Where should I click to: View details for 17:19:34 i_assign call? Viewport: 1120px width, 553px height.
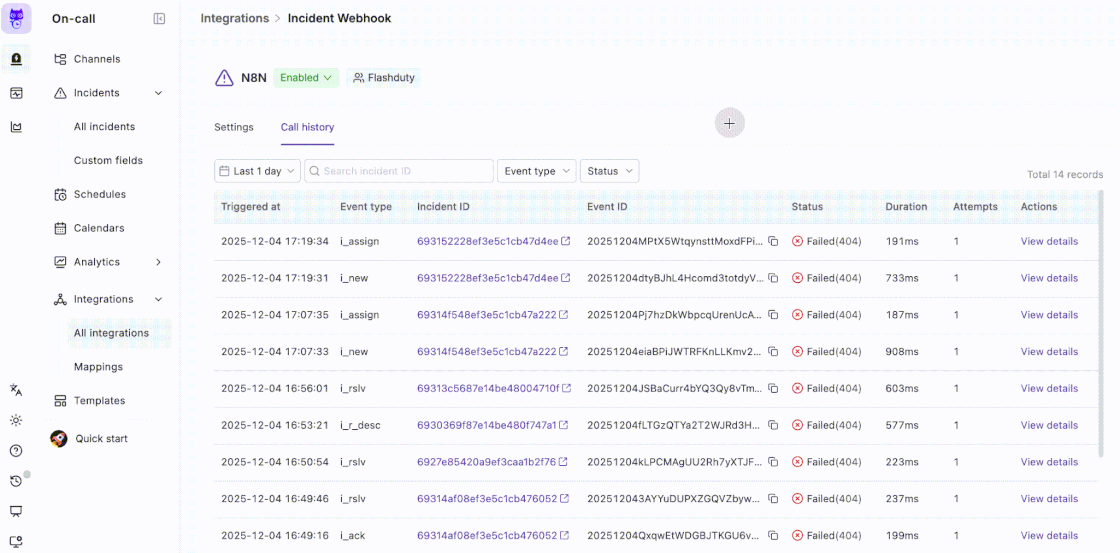coord(1049,241)
